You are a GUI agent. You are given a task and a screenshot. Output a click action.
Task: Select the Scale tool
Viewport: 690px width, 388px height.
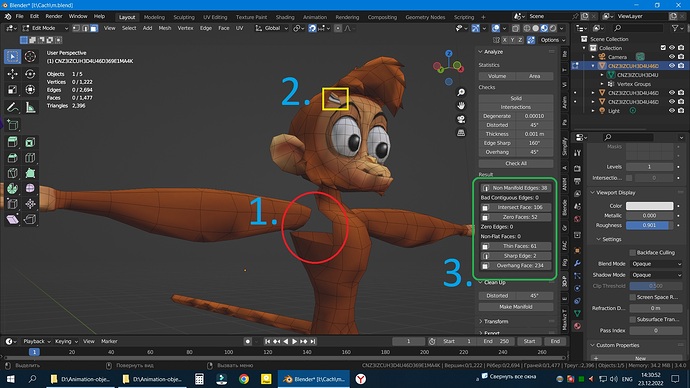point(12,90)
